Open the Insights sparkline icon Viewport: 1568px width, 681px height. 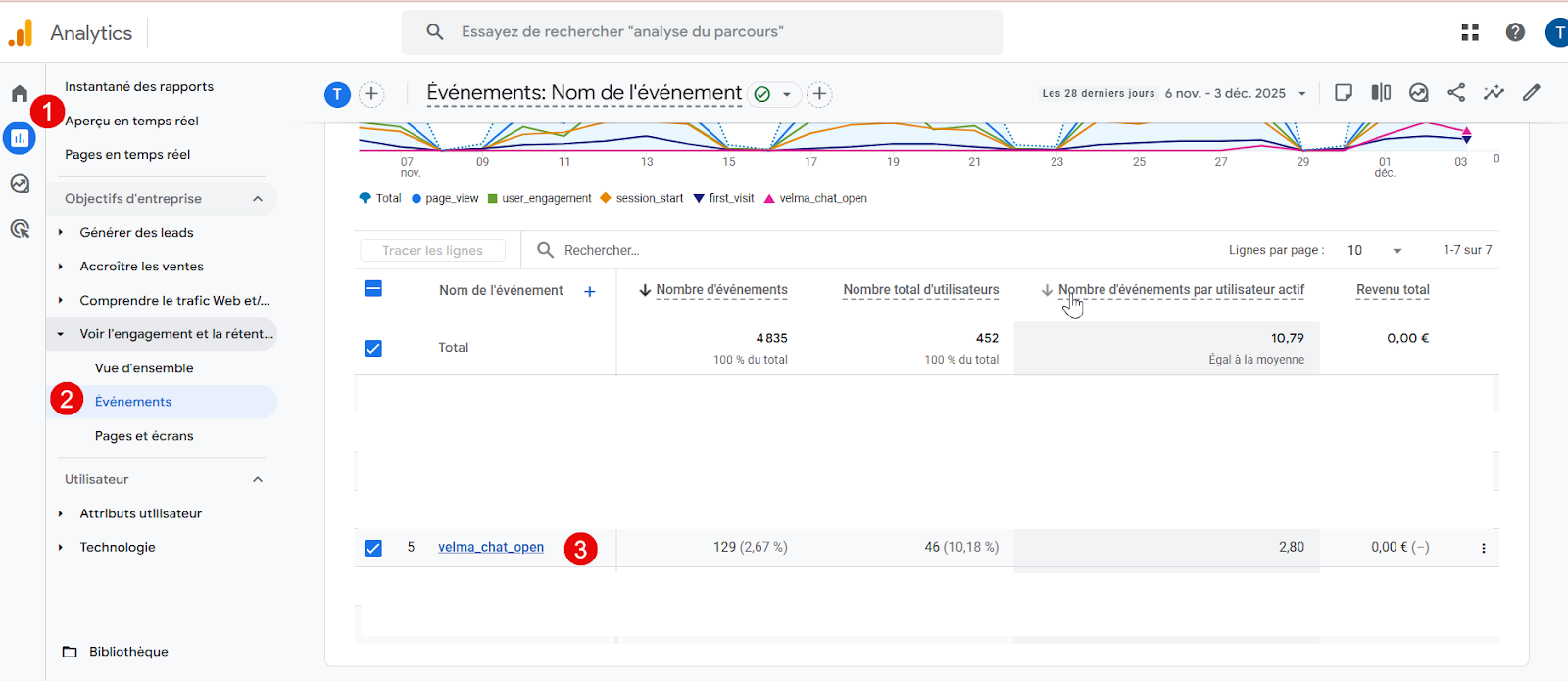coord(1494,93)
